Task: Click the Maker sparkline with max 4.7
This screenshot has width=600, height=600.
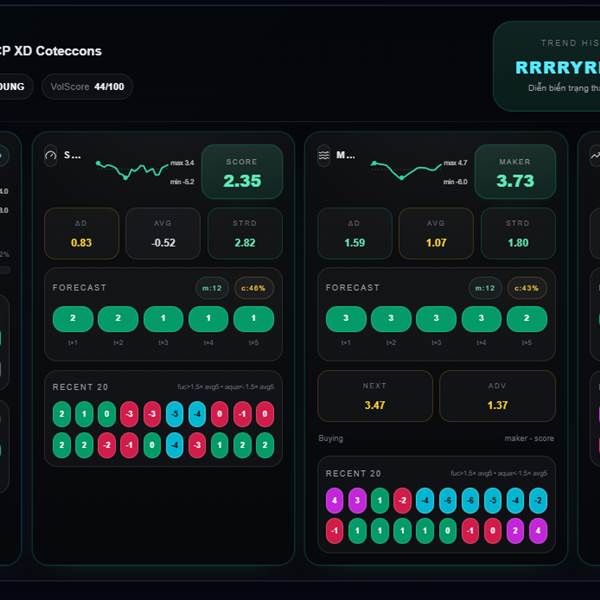Action: [x=406, y=170]
